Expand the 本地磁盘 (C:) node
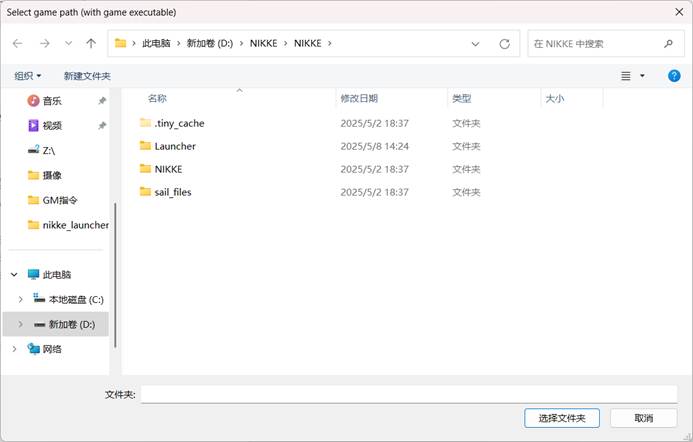The image size is (693, 442). [x=20, y=300]
